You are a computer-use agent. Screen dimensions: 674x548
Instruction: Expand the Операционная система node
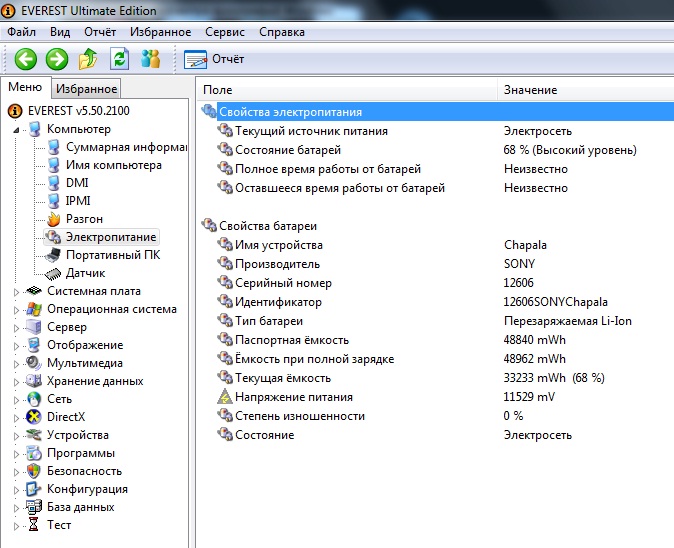point(16,310)
